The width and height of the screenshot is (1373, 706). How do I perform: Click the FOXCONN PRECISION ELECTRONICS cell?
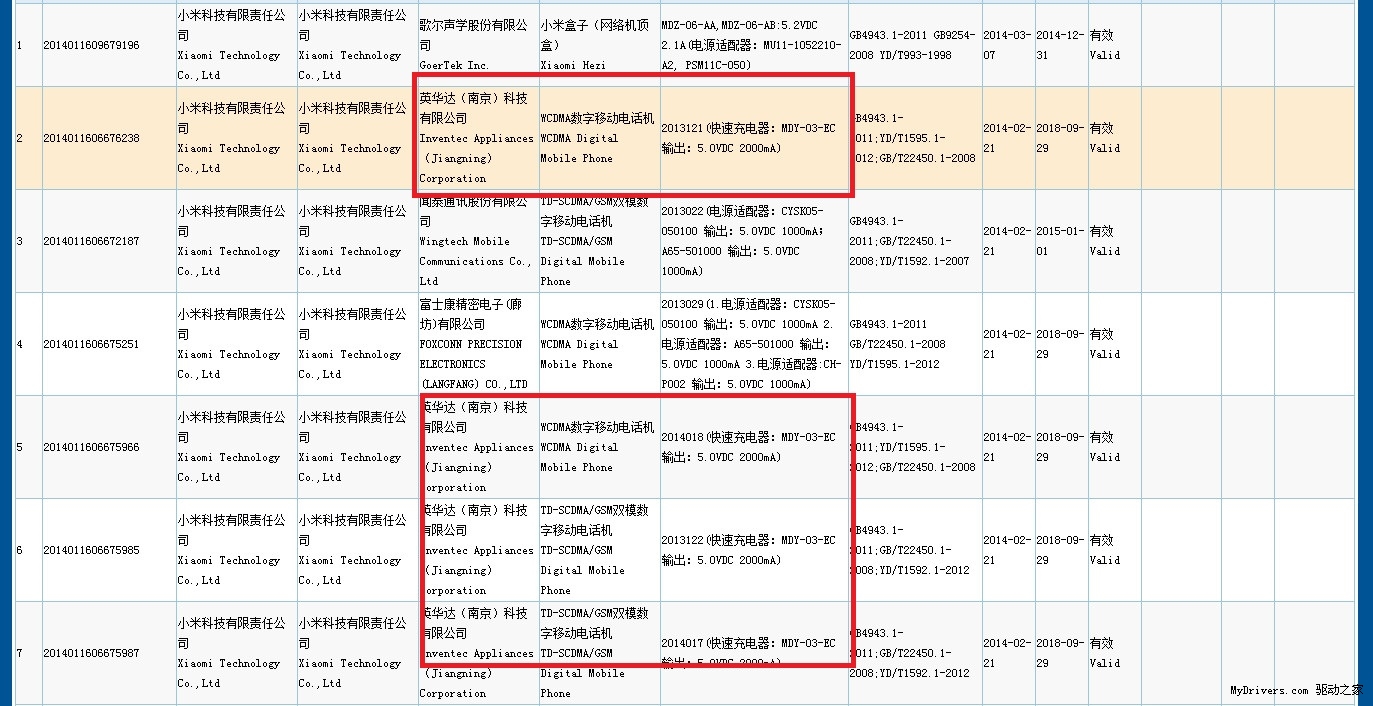(x=477, y=344)
